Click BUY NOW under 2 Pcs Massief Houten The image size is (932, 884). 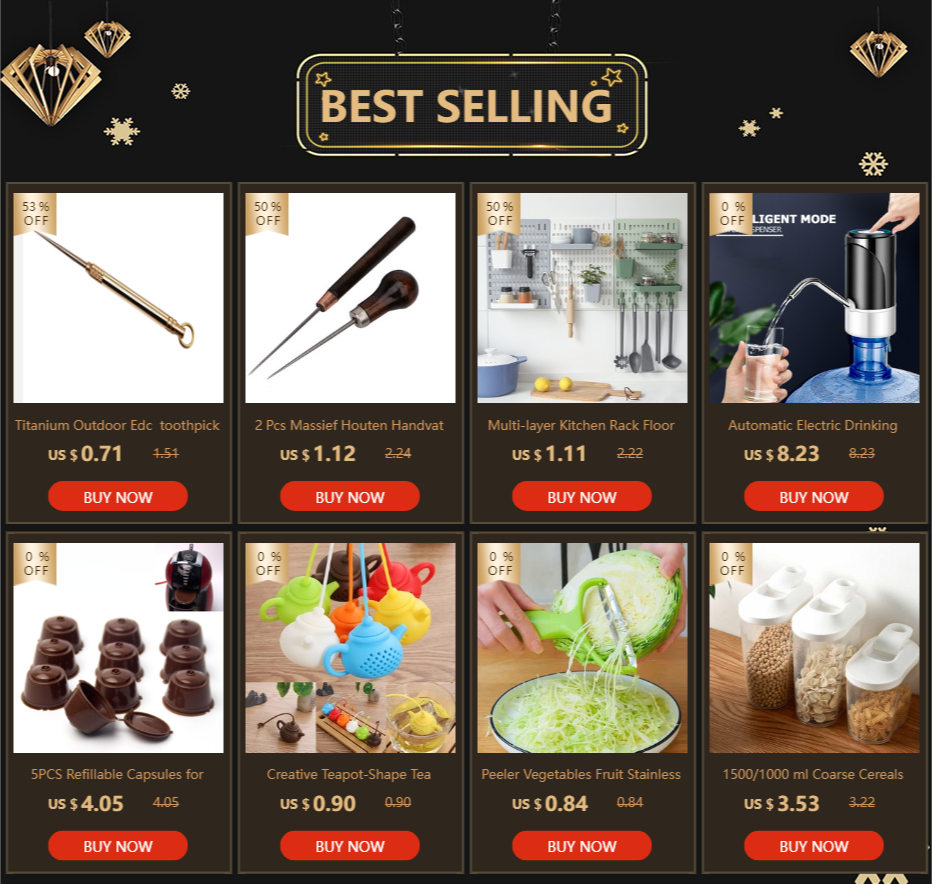350,496
